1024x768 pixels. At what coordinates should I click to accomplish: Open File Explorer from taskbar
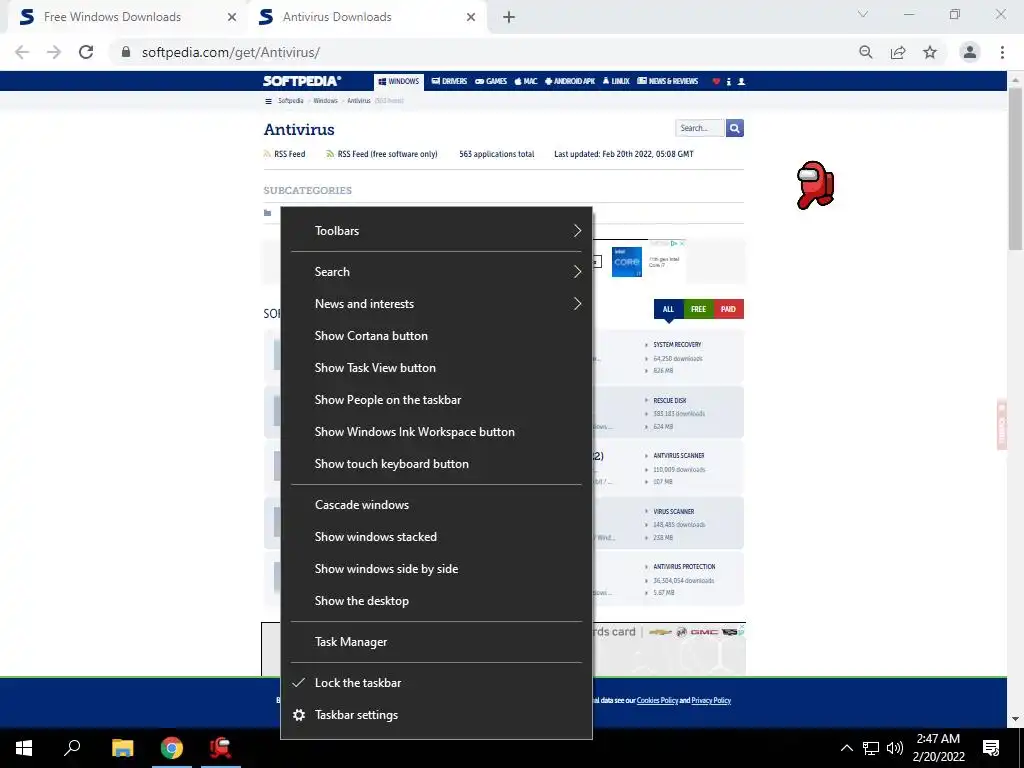123,748
